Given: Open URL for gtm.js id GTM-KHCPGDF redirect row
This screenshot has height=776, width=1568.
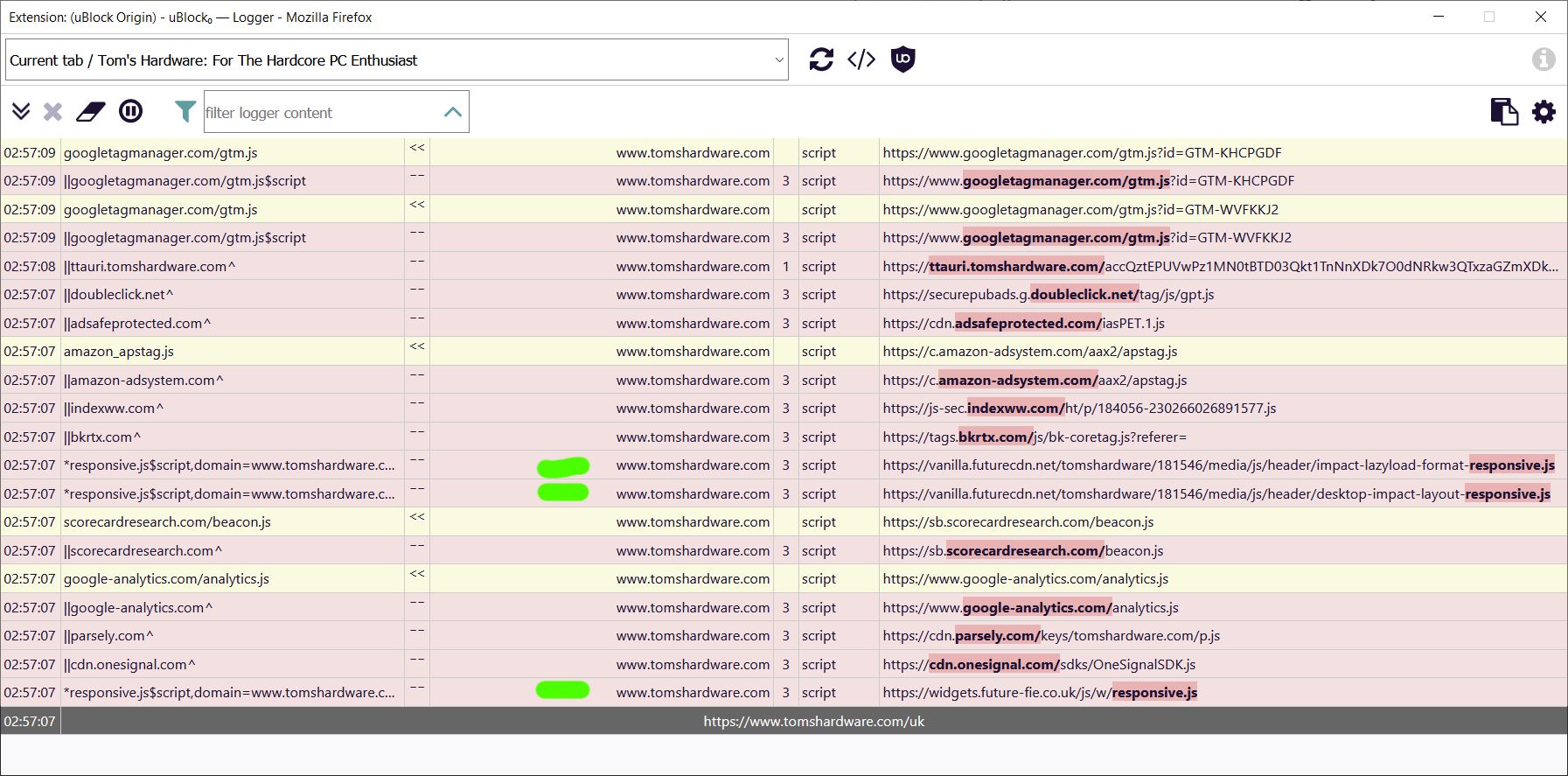Looking at the screenshot, I should tap(1223, 153).
